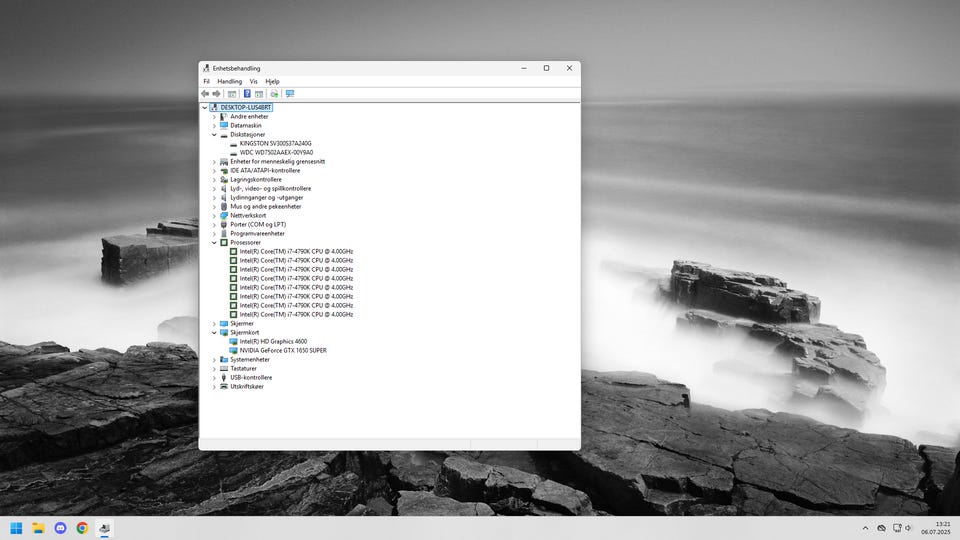Image resolution: width=960 pixels, height=540 pixels.
Task: Collapse the Prosessorer tree node
Action: [213, 243]
